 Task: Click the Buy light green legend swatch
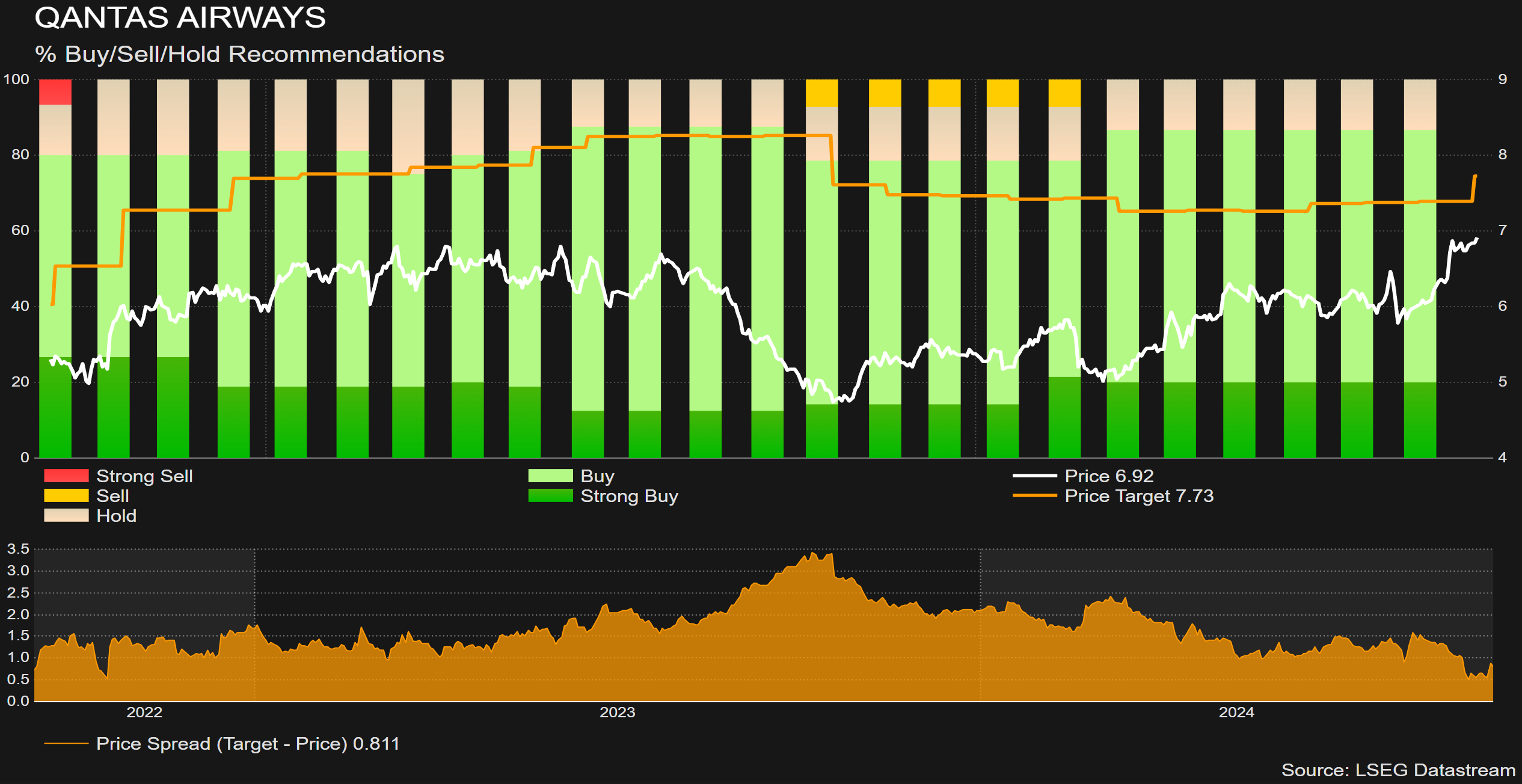(x=550, y=476)
